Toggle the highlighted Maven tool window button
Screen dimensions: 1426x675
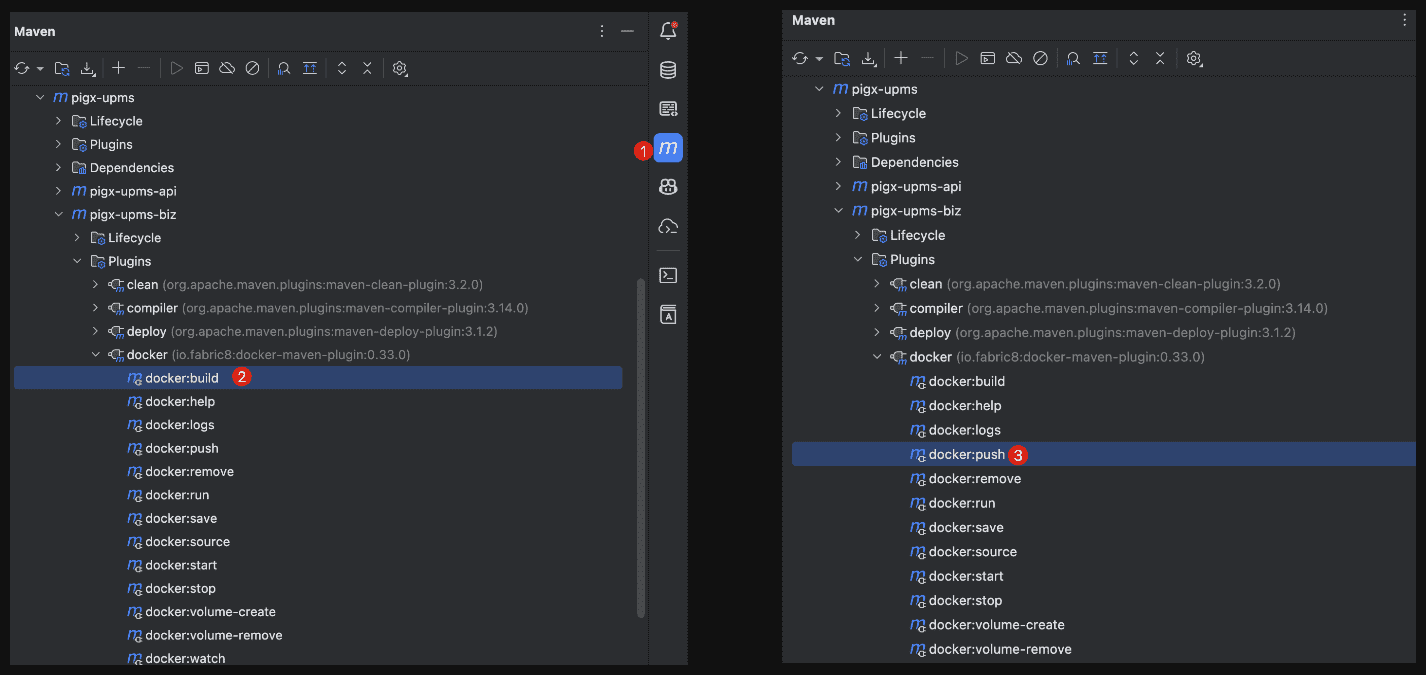tap(668, 148)
